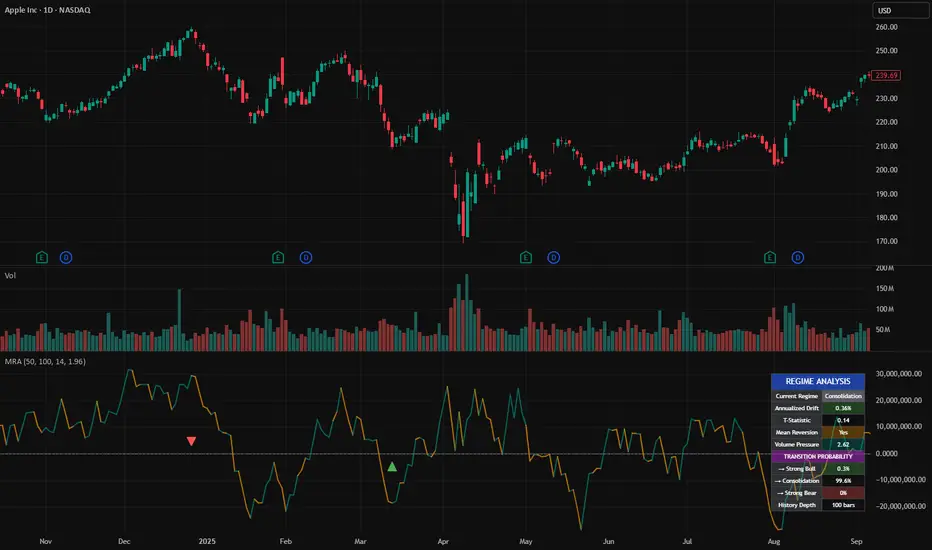The image size is (932, 550).
Task: Click the earnings E marker nearest August
Action: coord(770,257)
